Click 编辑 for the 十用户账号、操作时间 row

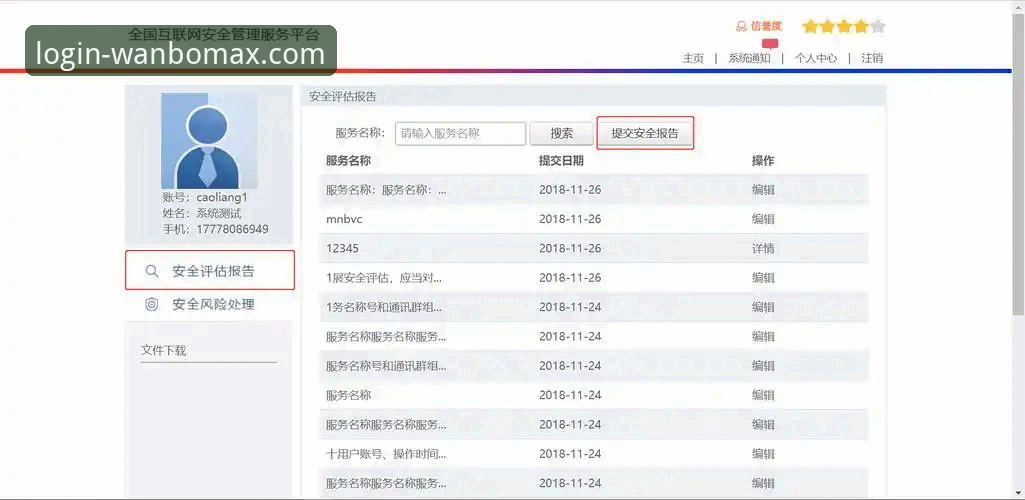[x=763, y=454]
